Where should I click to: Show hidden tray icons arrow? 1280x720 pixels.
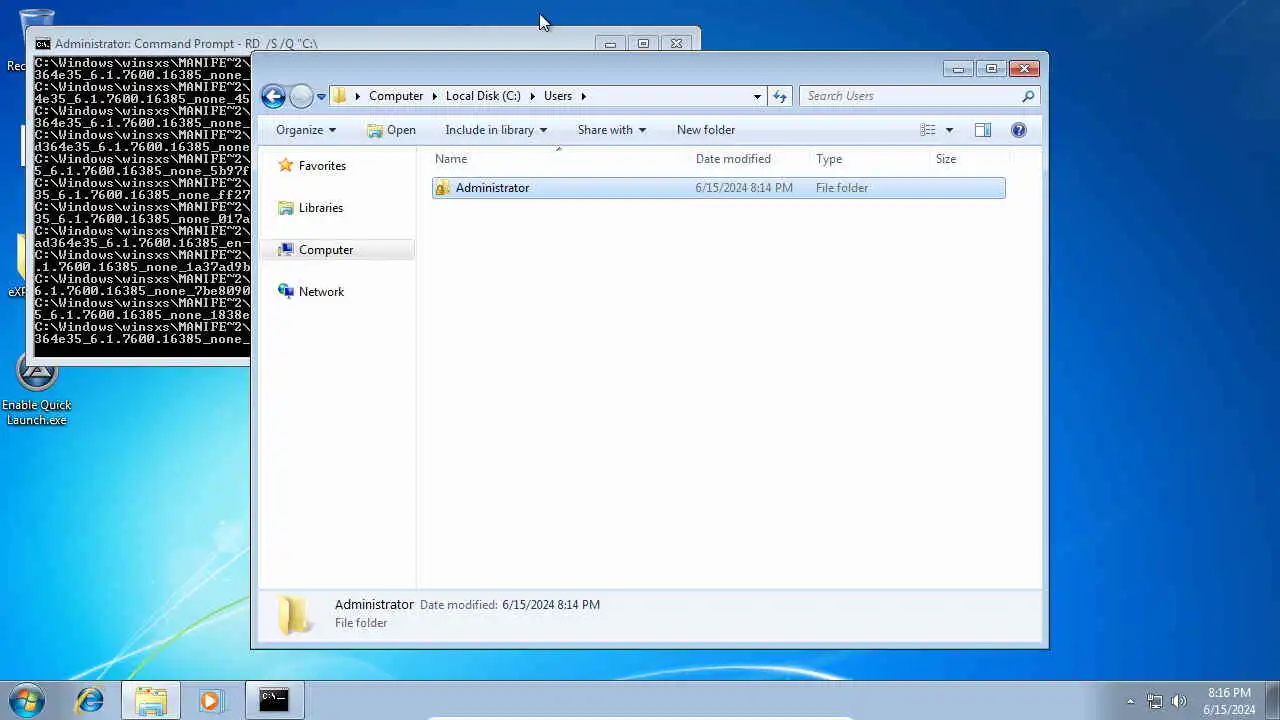[1131, 701]
